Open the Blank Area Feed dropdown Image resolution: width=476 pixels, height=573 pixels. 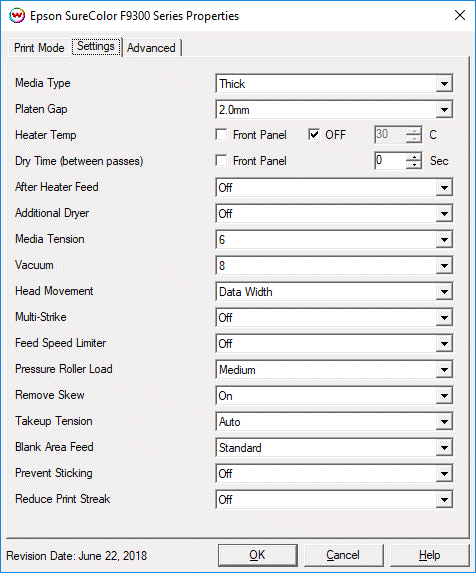pos(334,447)
